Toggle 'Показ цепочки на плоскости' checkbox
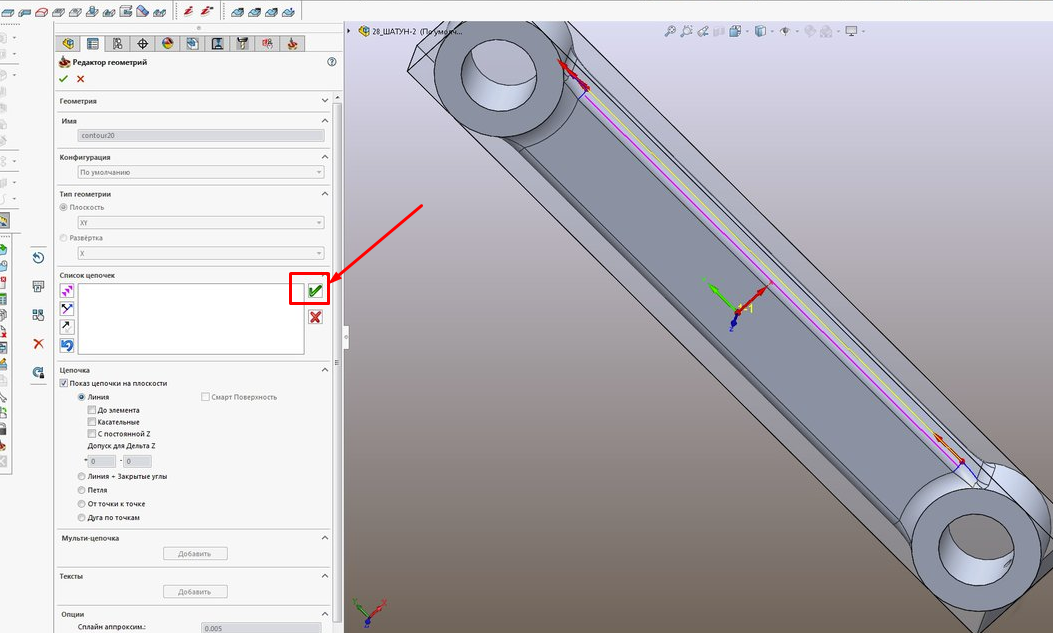Screen dimensions: 1053x633 click(x=64, y=383)
